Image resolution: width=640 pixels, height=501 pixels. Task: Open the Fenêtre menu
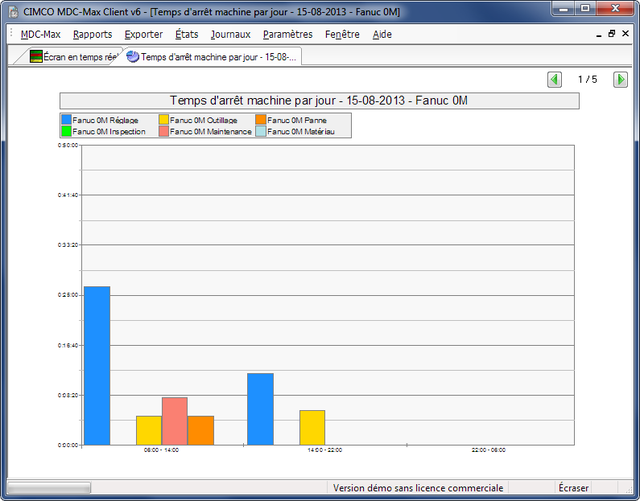342,35
